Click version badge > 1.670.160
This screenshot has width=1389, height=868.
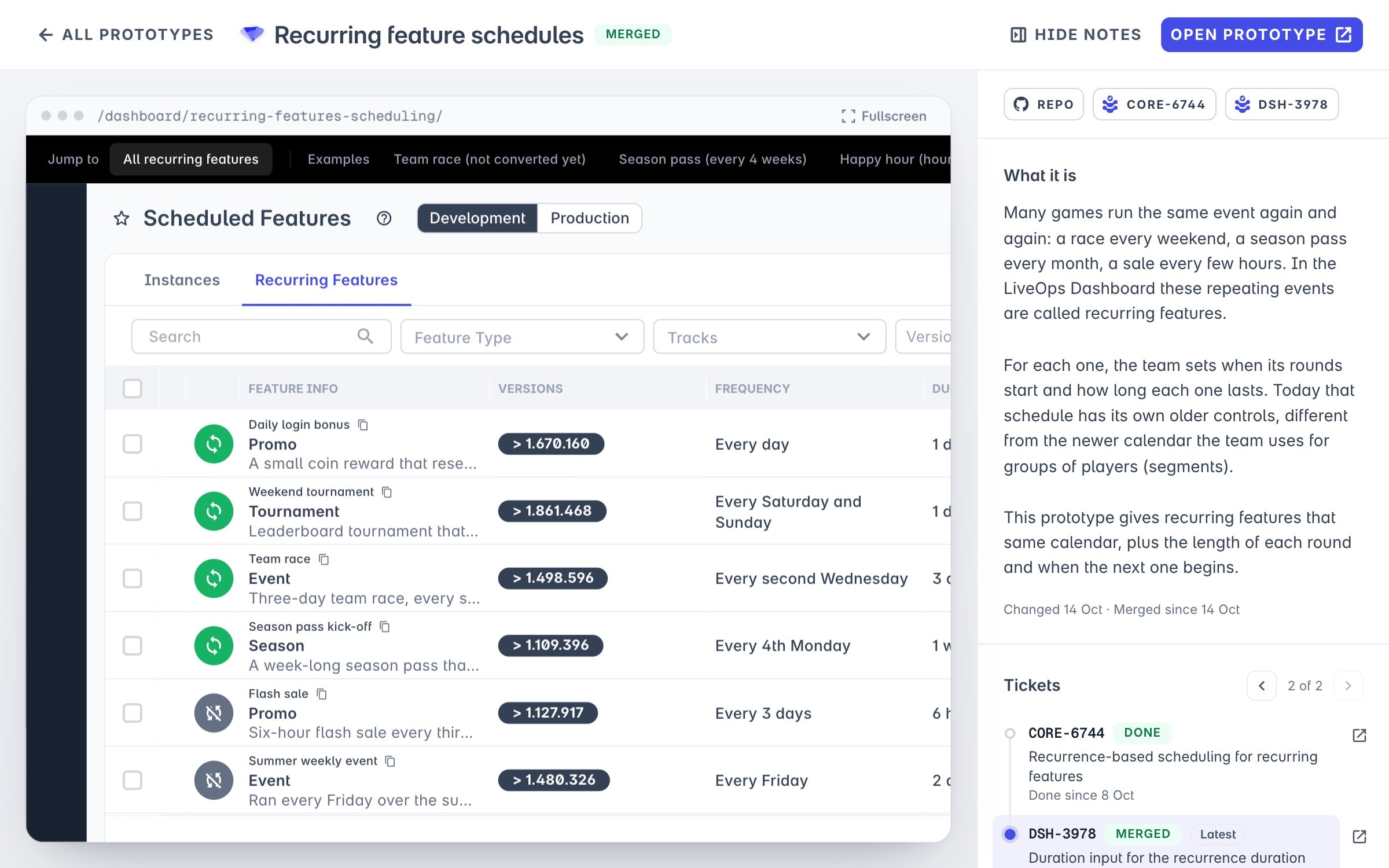[x=551, y=444]
